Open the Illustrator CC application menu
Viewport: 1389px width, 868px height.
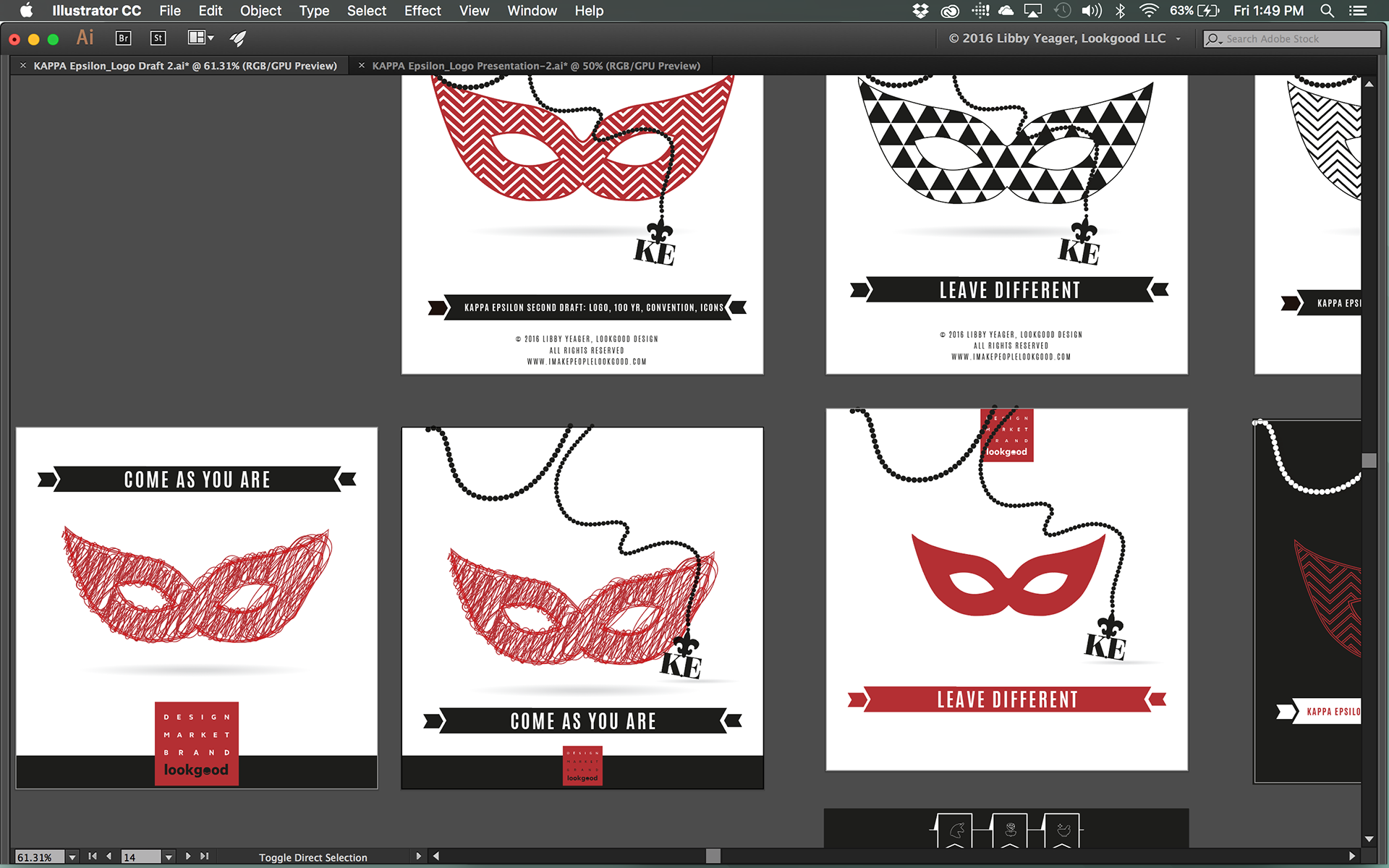pos(96,11)
